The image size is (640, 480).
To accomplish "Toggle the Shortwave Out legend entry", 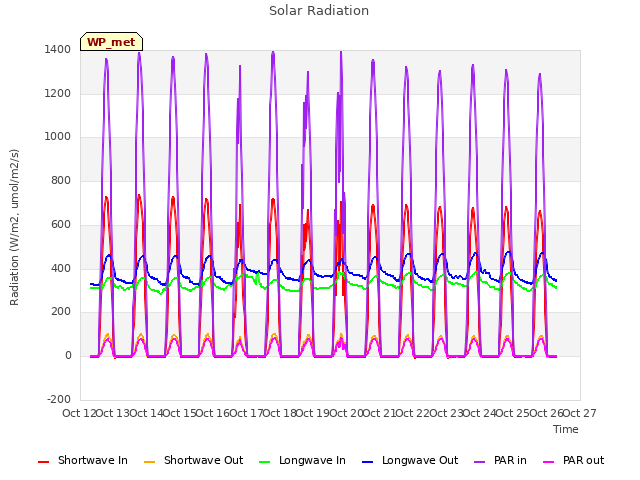I will pos(193,460).
